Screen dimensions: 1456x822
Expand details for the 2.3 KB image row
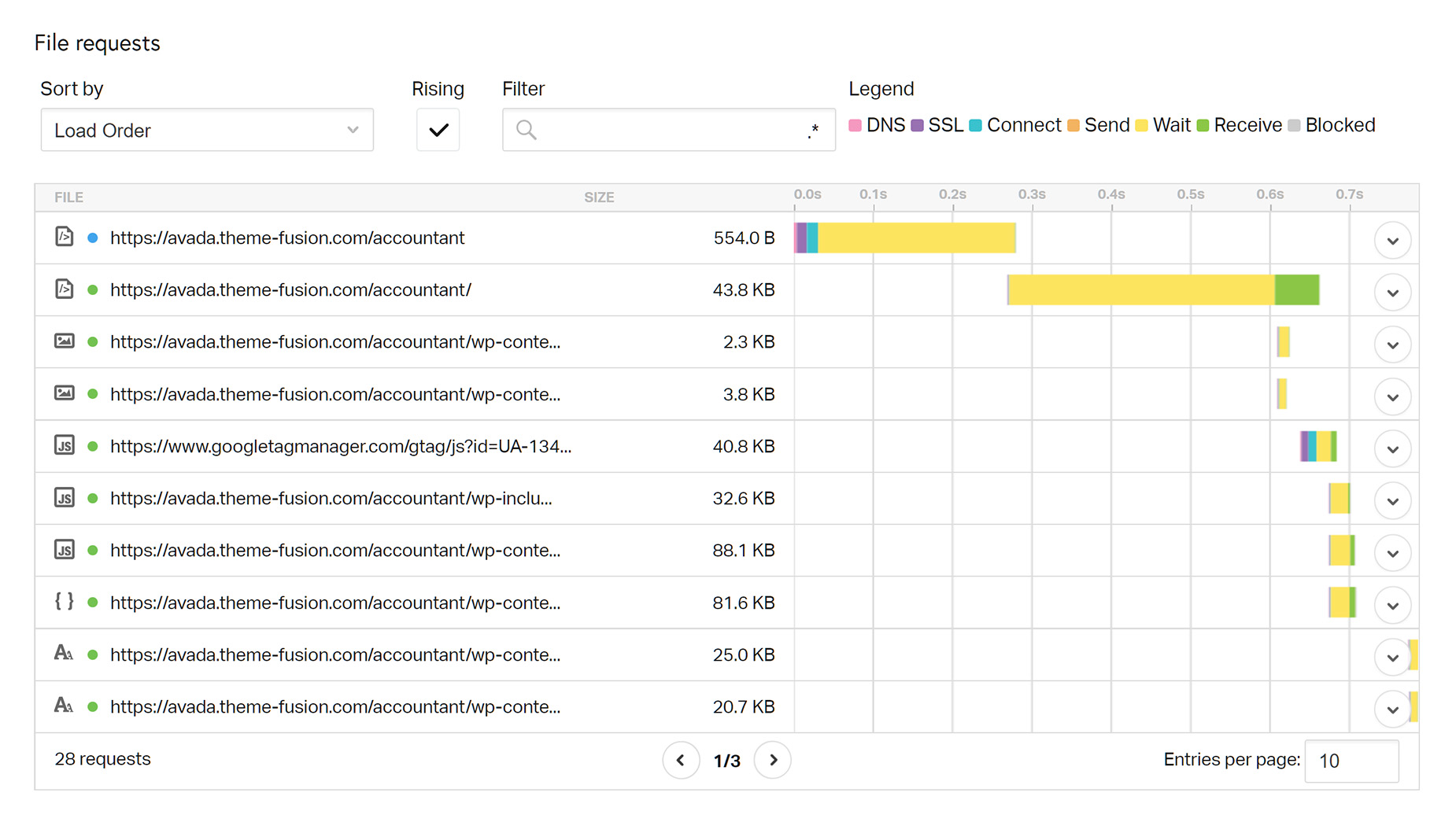(x=1392, y=345)
